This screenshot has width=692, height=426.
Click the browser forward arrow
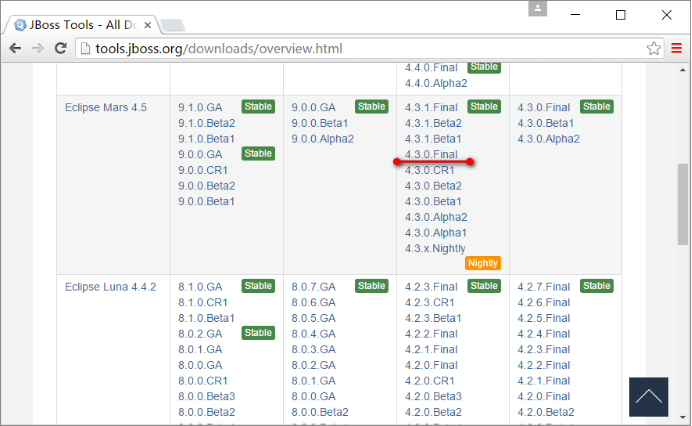(x=38, y=48)
